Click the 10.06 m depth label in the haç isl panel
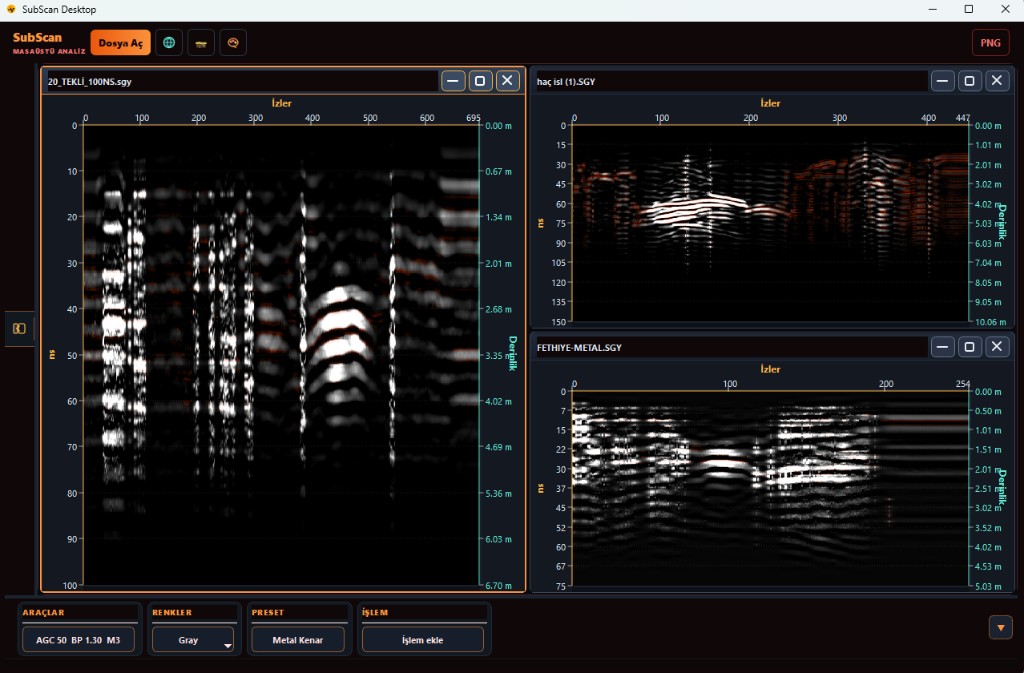Screen dimensions: 1024x673 point(990,322)
